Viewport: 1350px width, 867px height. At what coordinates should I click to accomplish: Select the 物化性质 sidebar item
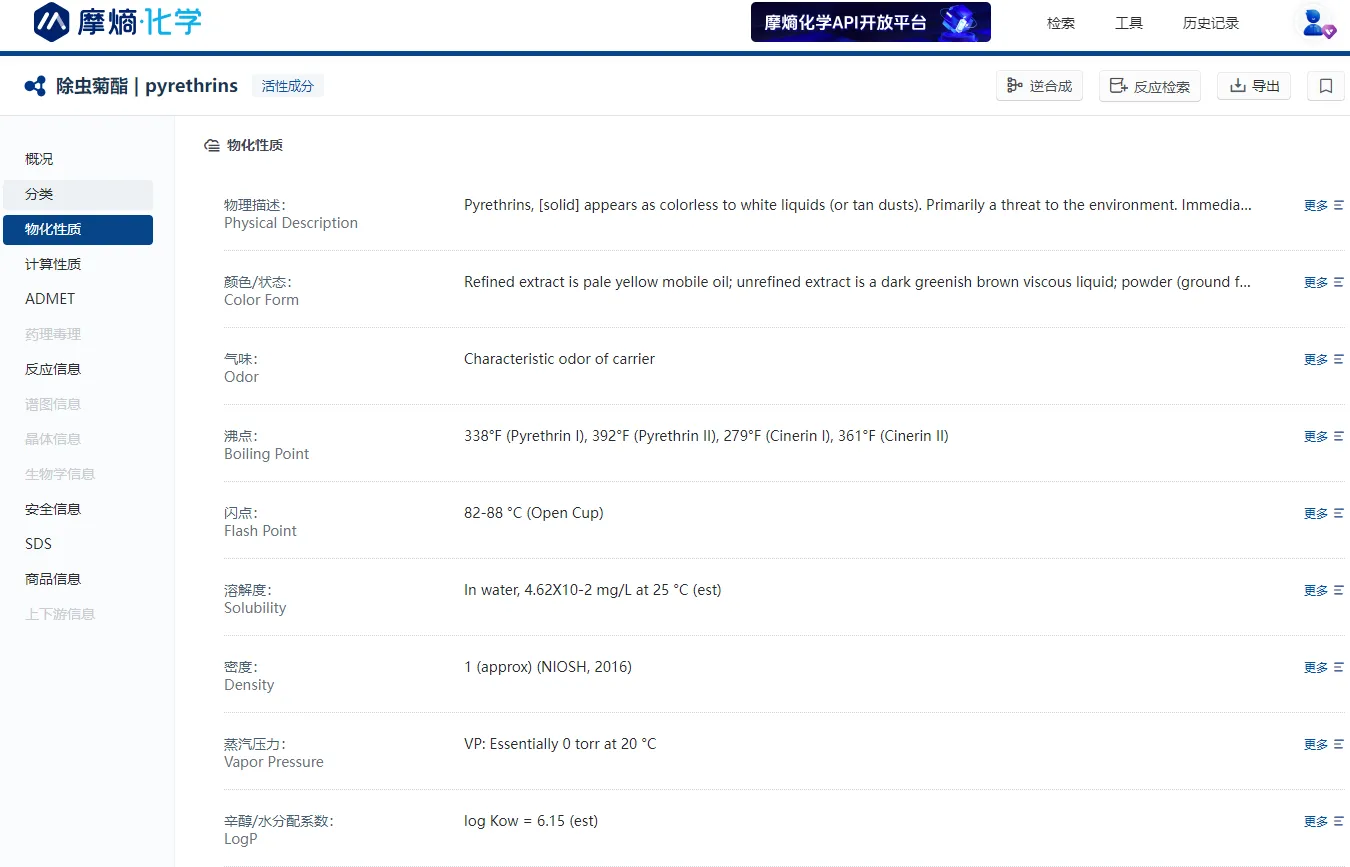78,229
